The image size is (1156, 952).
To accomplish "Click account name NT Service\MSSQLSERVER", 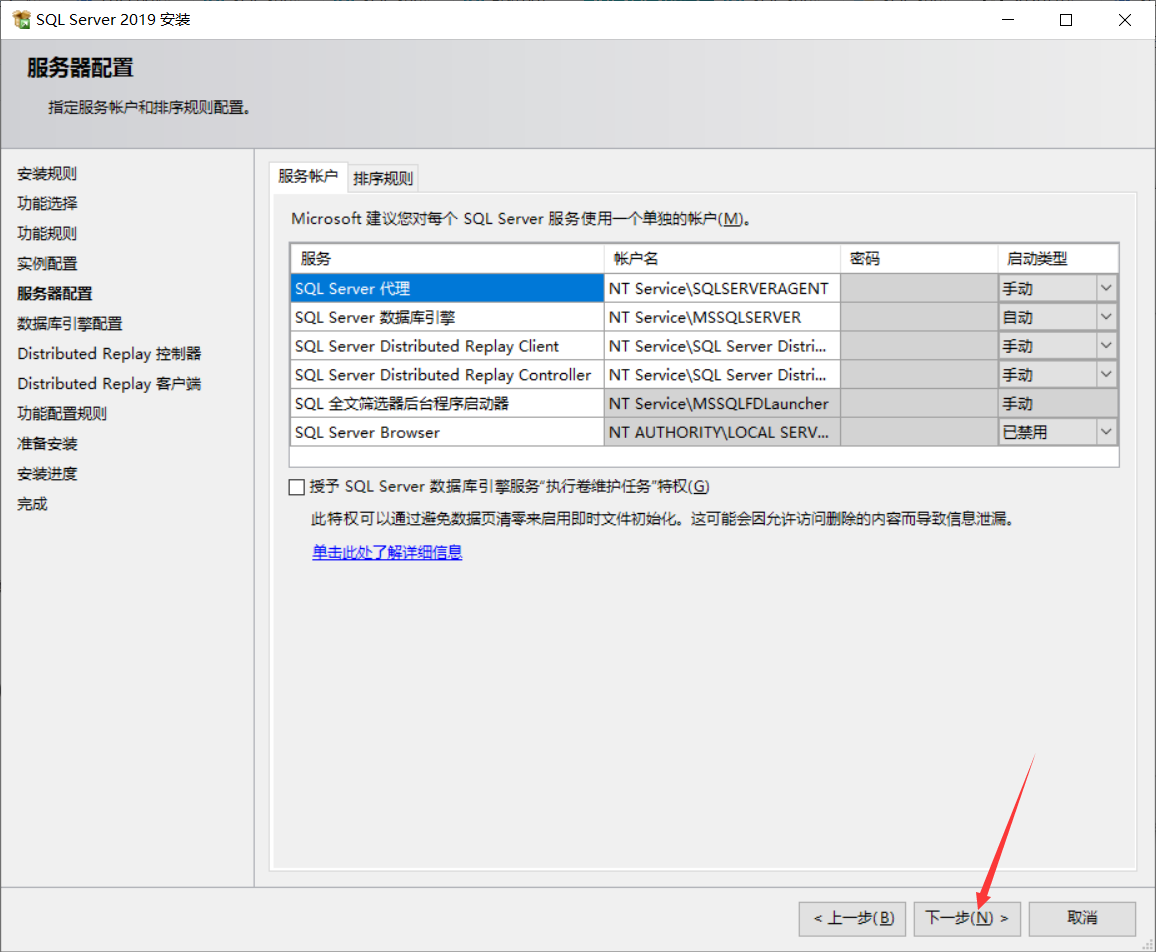I will point(722,317).
